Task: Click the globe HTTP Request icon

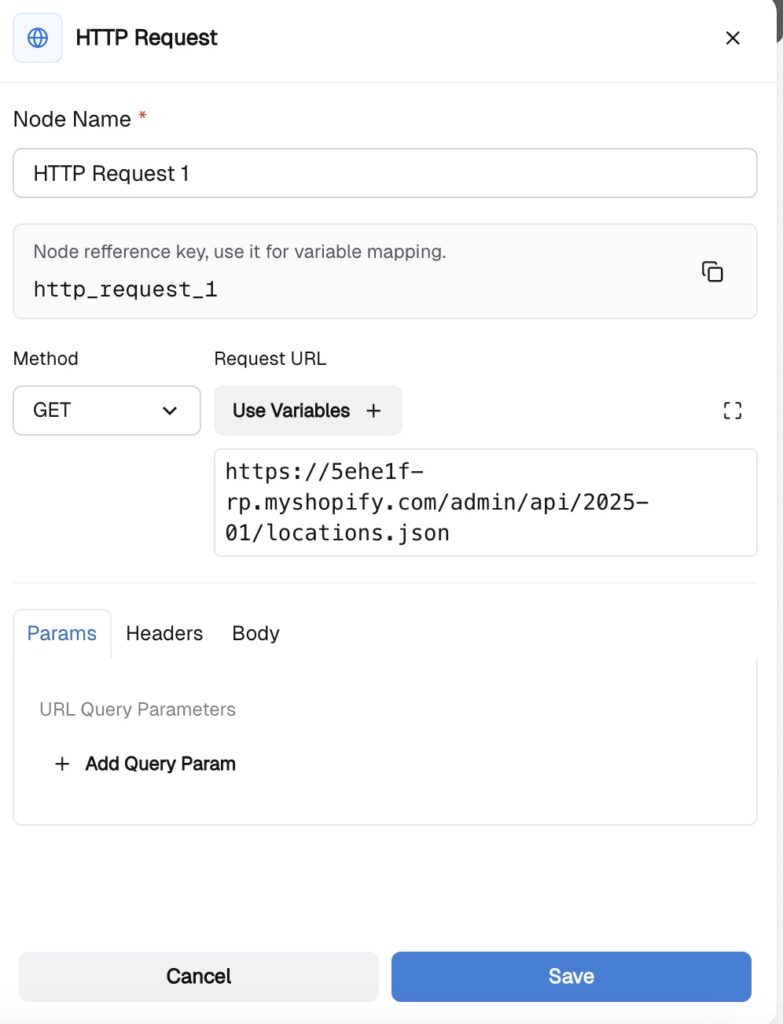Action: (x=37, y=38)
